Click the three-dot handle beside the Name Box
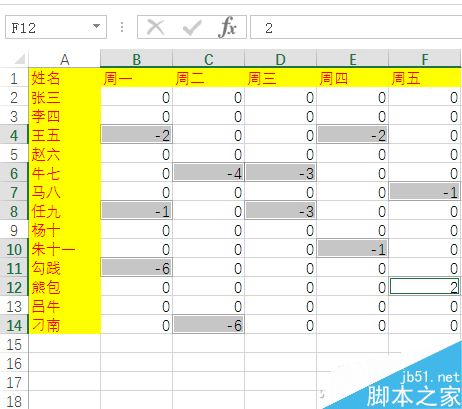Image resolution: width=462 pixels, height=409 pixels. pos(122,27)
